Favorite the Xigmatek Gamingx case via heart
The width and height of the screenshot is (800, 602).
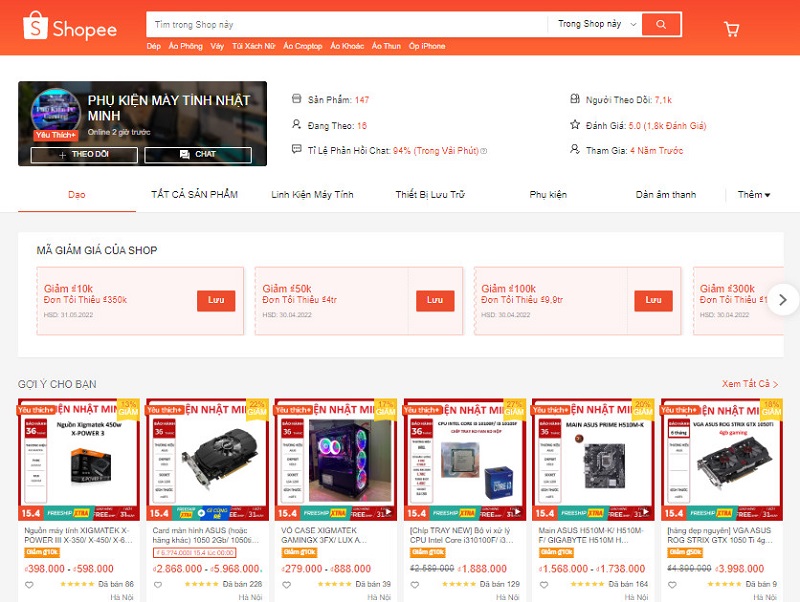coord(286,585)
